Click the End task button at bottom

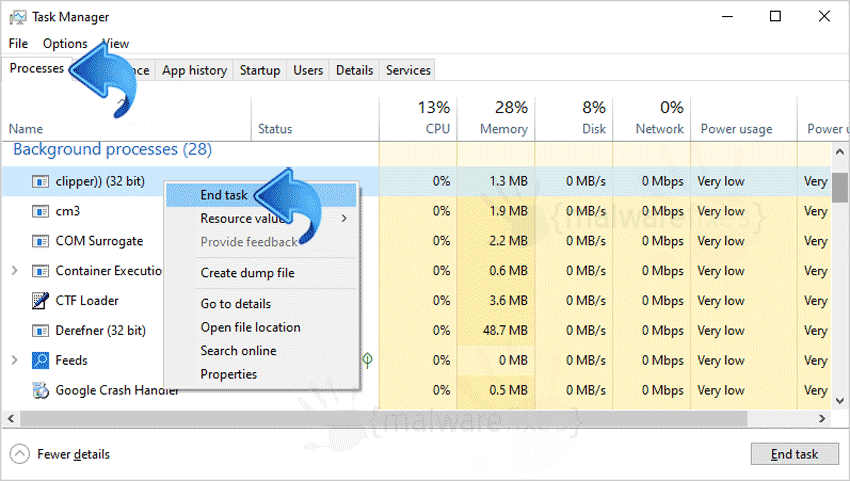click(794, 454)
